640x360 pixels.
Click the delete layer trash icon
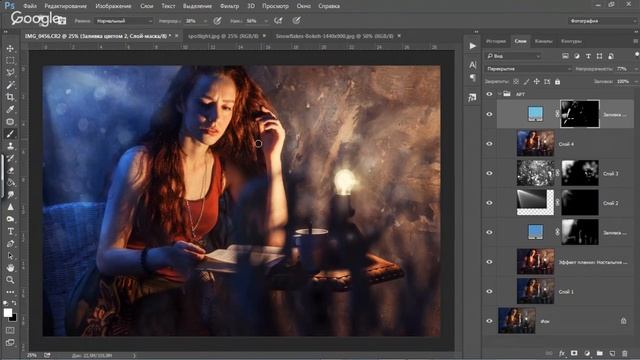(x=625, y=353)
